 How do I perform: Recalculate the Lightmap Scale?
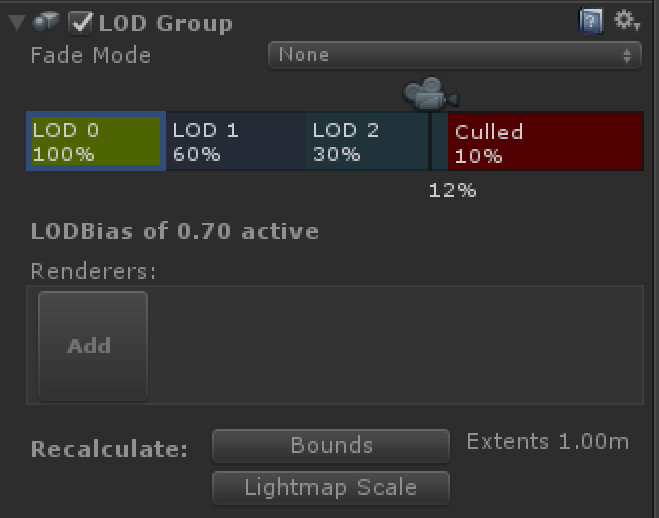[x=331, y=488]
